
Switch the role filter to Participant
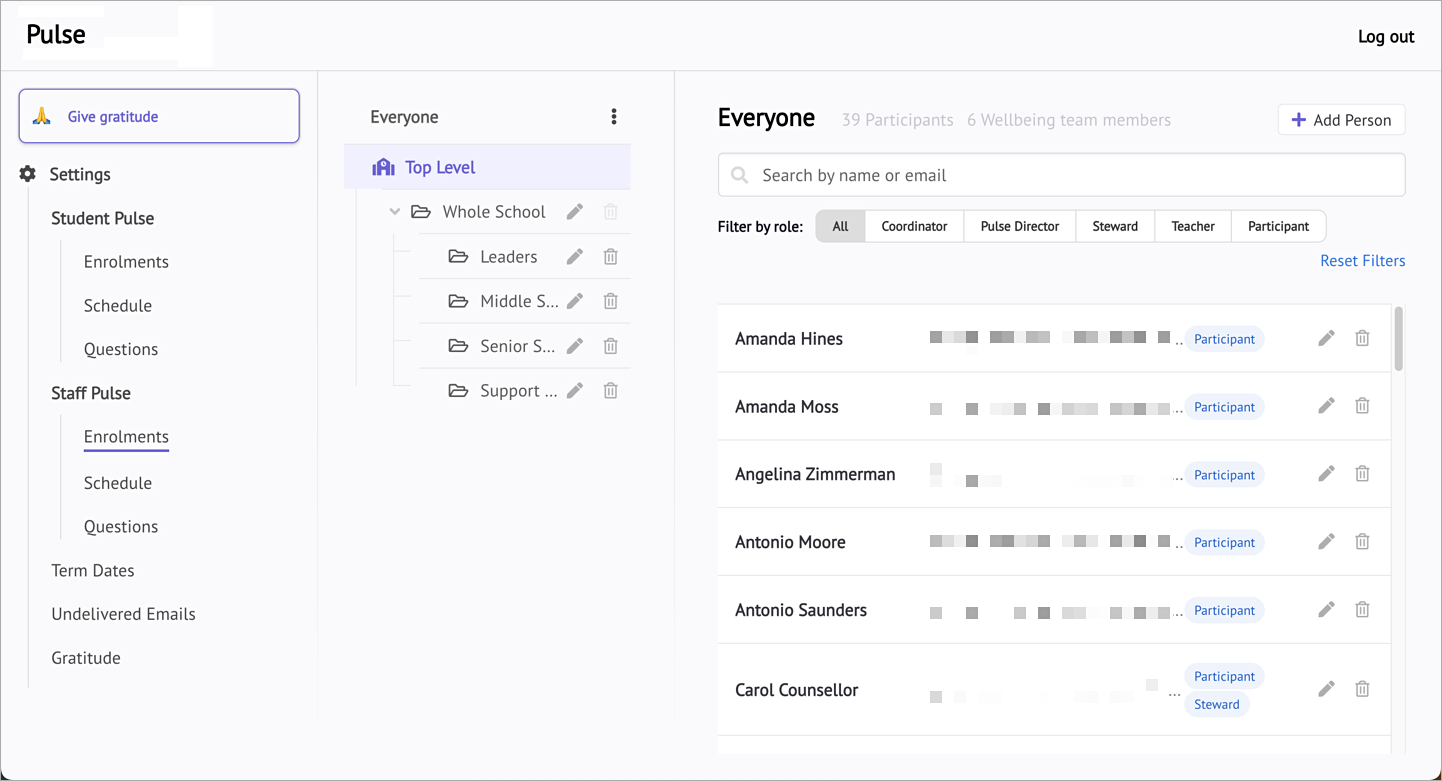(x=1277, y=226)
